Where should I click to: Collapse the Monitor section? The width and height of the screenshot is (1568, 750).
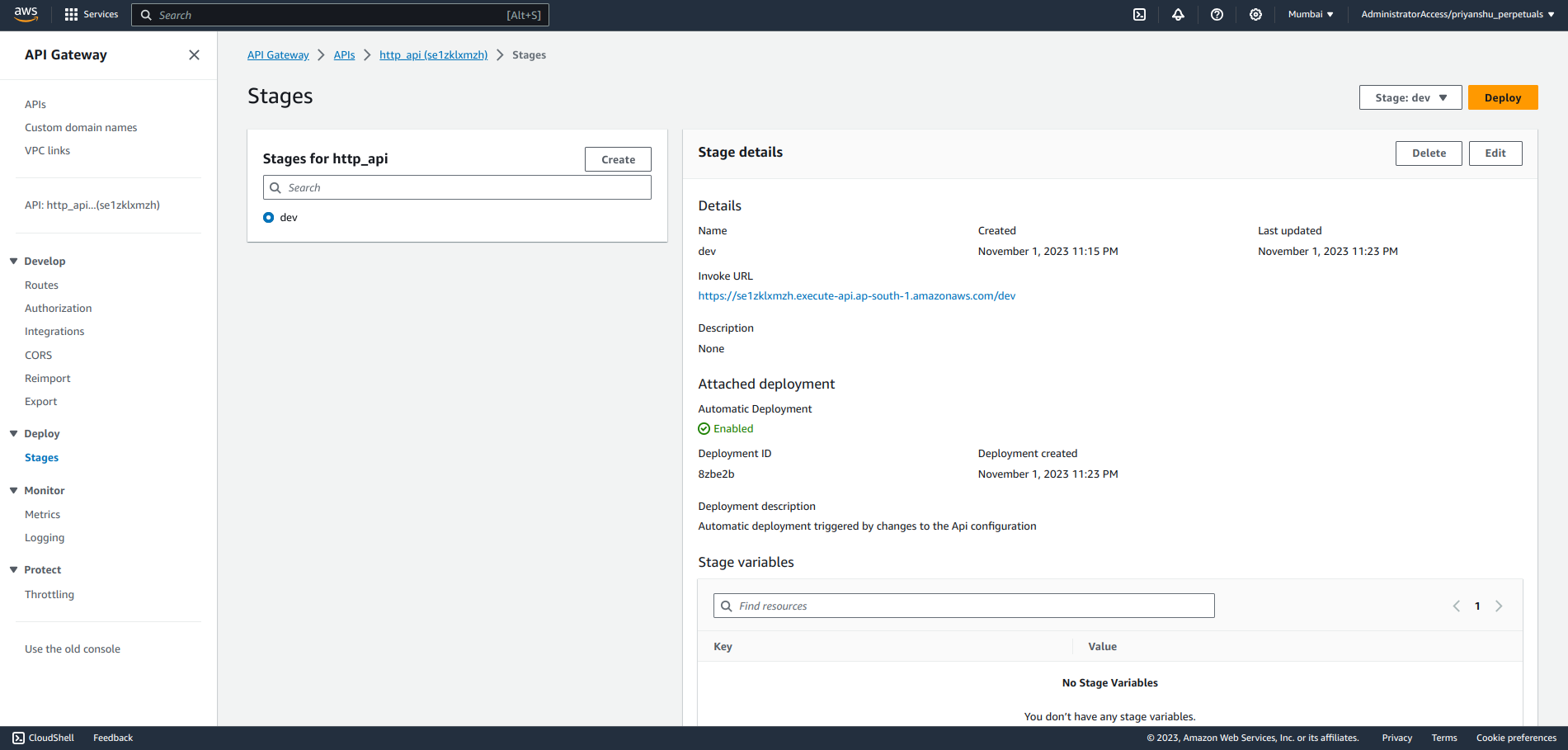[13, 490]
